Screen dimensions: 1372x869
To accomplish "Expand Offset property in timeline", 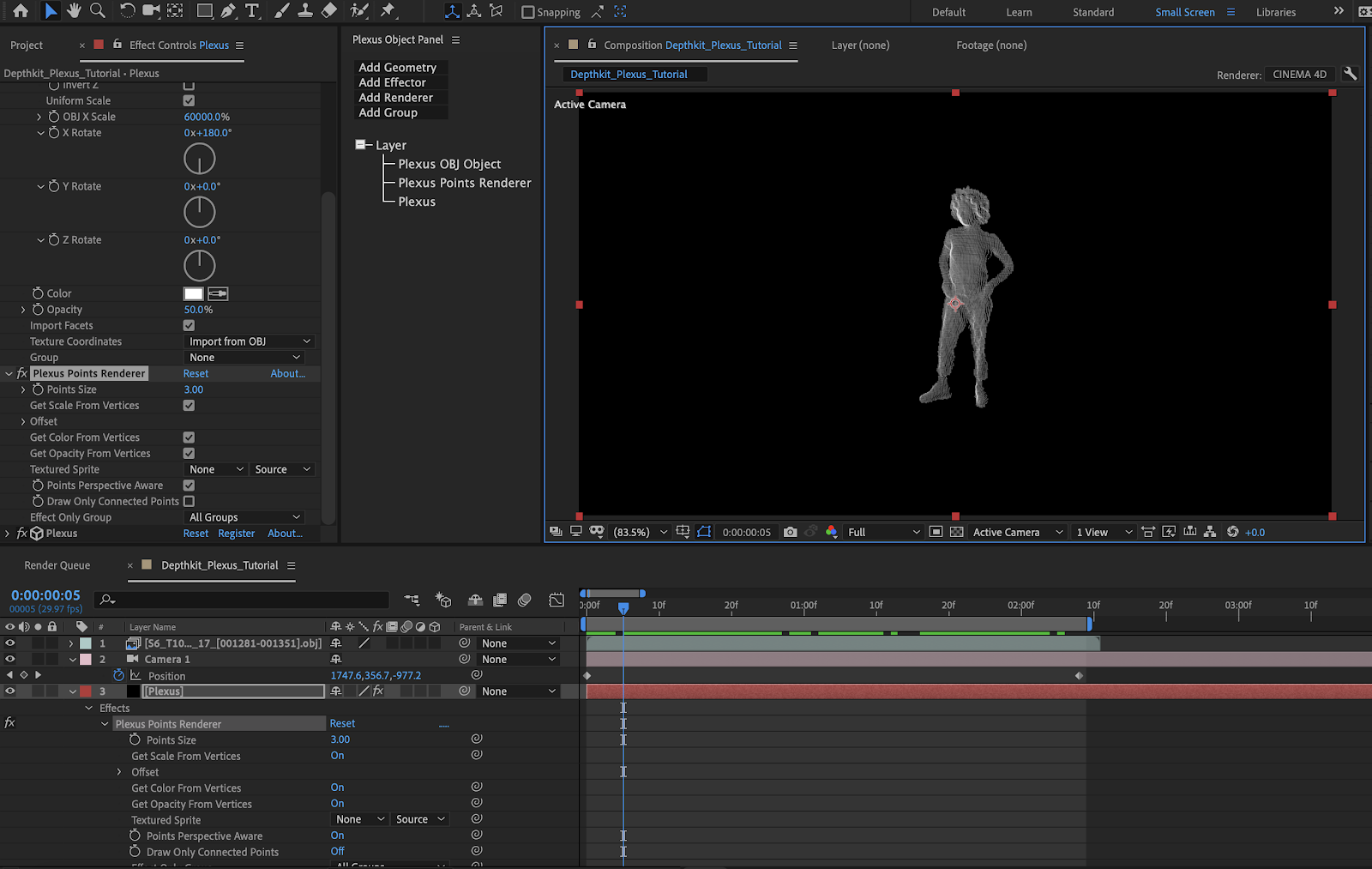I will 119,772.
